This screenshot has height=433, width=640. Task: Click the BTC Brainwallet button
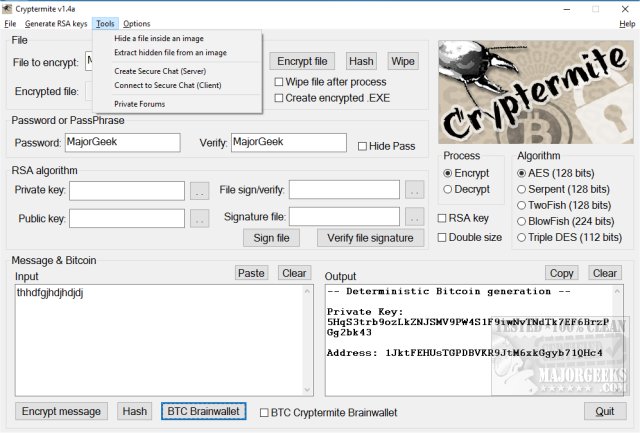203,411
